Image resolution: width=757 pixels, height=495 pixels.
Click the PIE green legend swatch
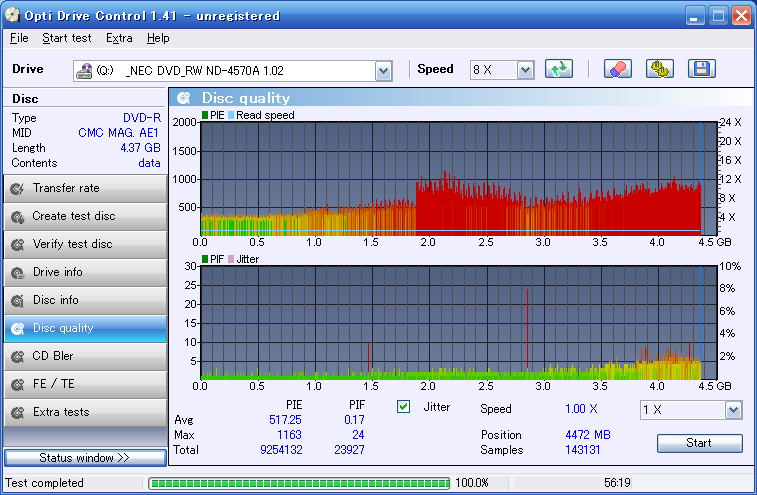pyautogui.click(x=205, y=115)
